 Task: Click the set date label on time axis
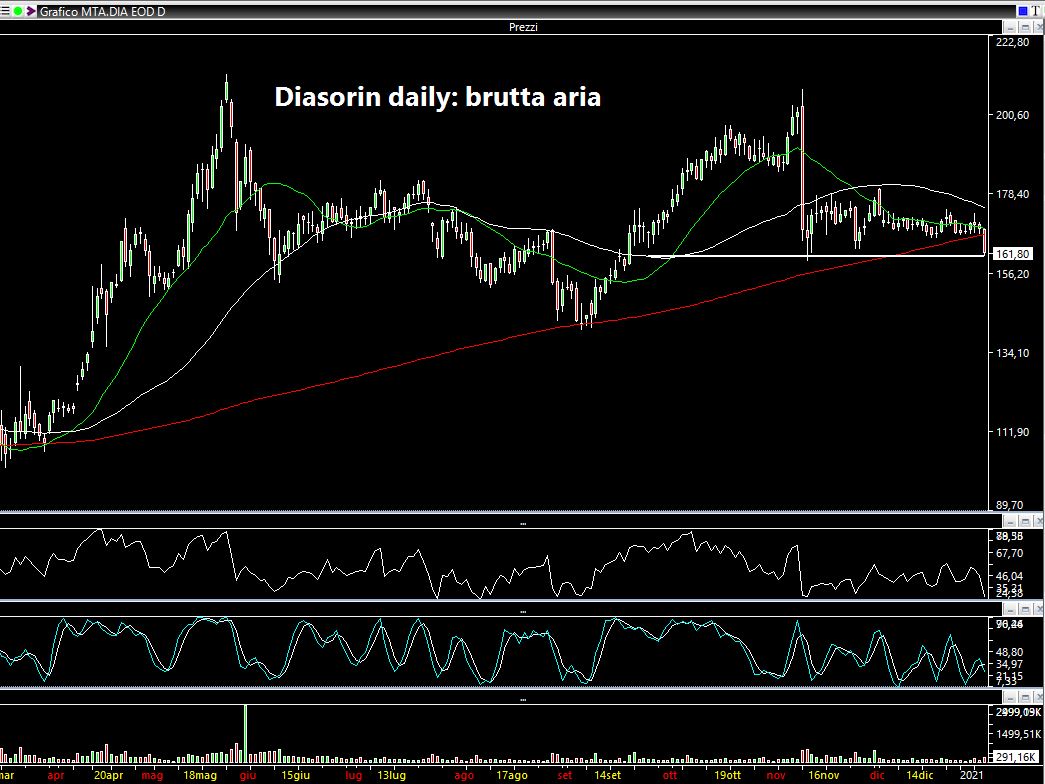tap(564, 775)
